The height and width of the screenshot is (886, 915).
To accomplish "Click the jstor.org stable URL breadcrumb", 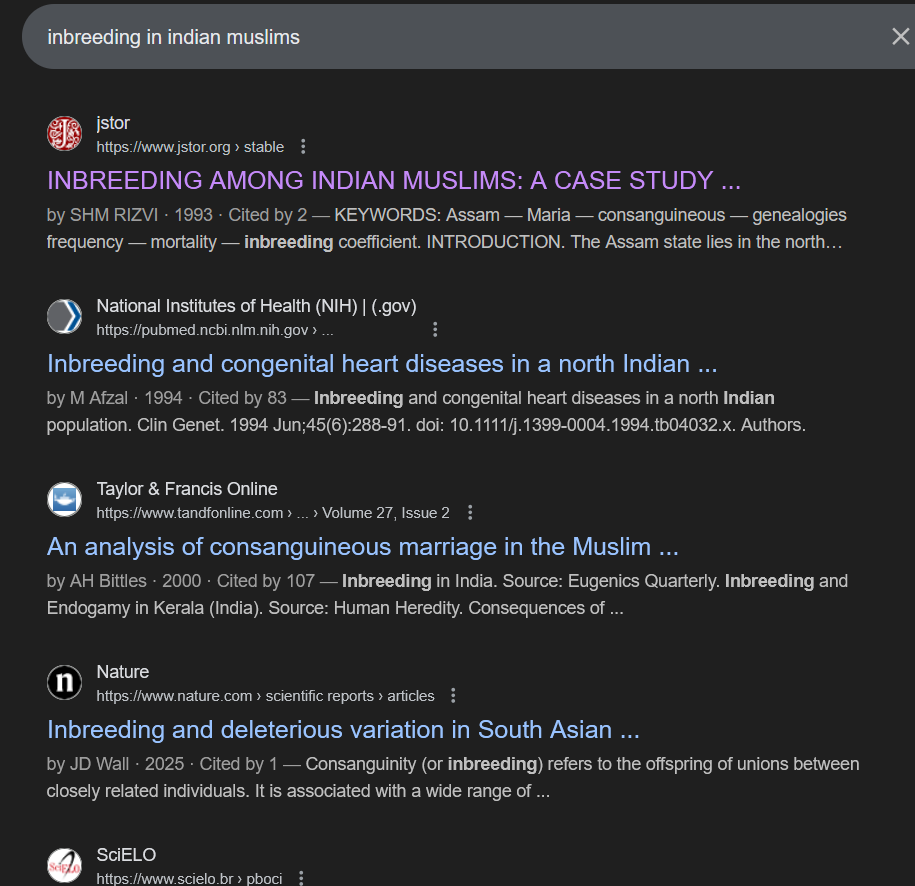I will coord(190,147).
